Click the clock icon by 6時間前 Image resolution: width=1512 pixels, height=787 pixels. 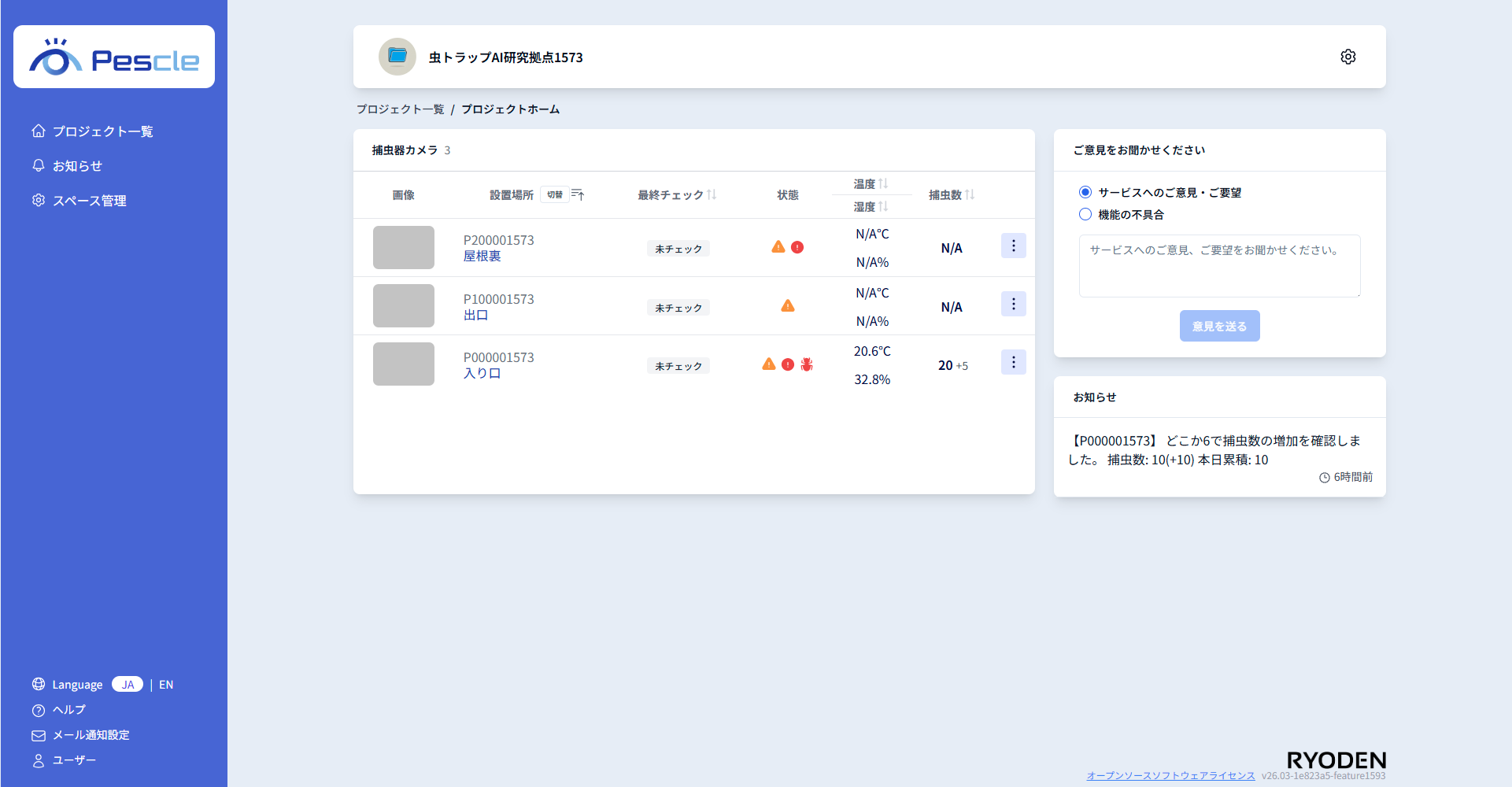pyautogui.click(x=1325, y=478)
